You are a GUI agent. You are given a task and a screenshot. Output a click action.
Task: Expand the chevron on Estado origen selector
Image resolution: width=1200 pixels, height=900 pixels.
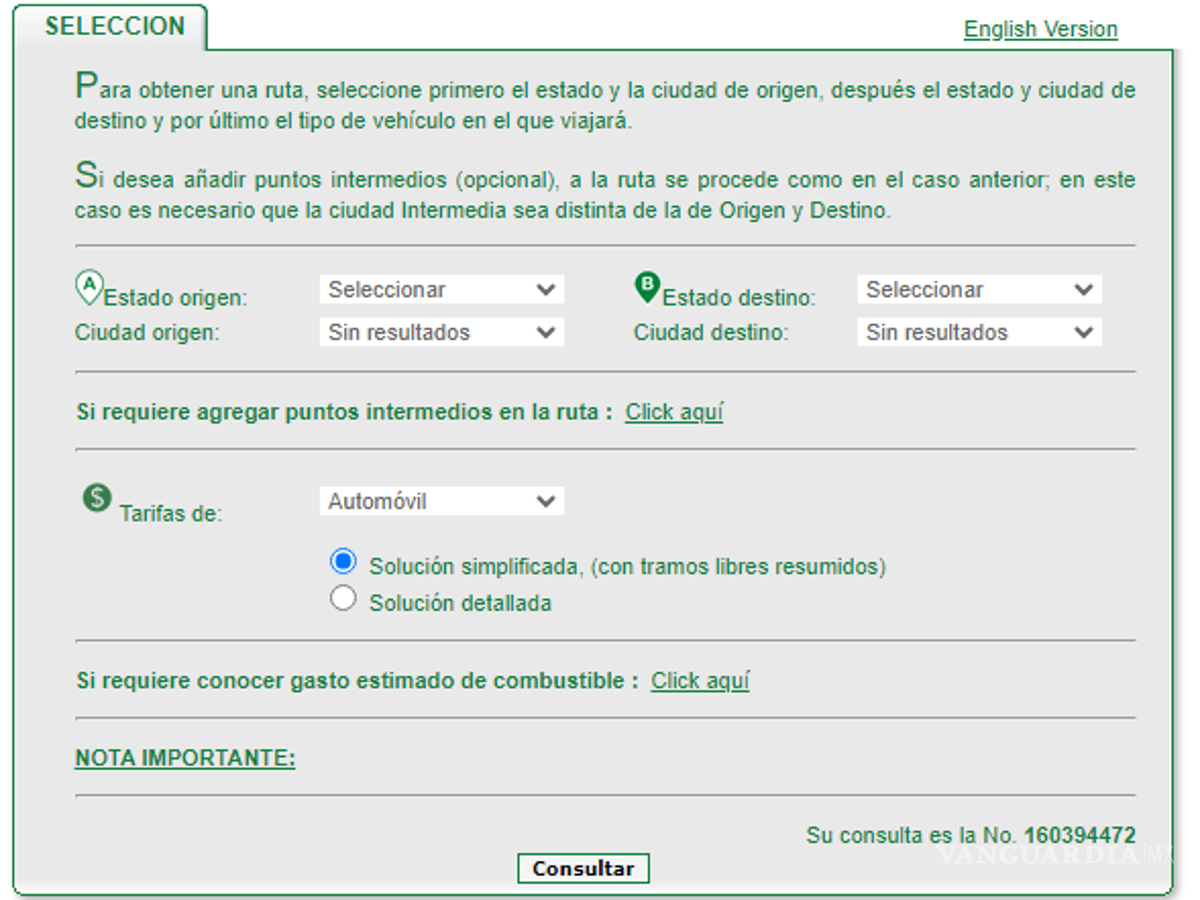[x=546, y=289]
